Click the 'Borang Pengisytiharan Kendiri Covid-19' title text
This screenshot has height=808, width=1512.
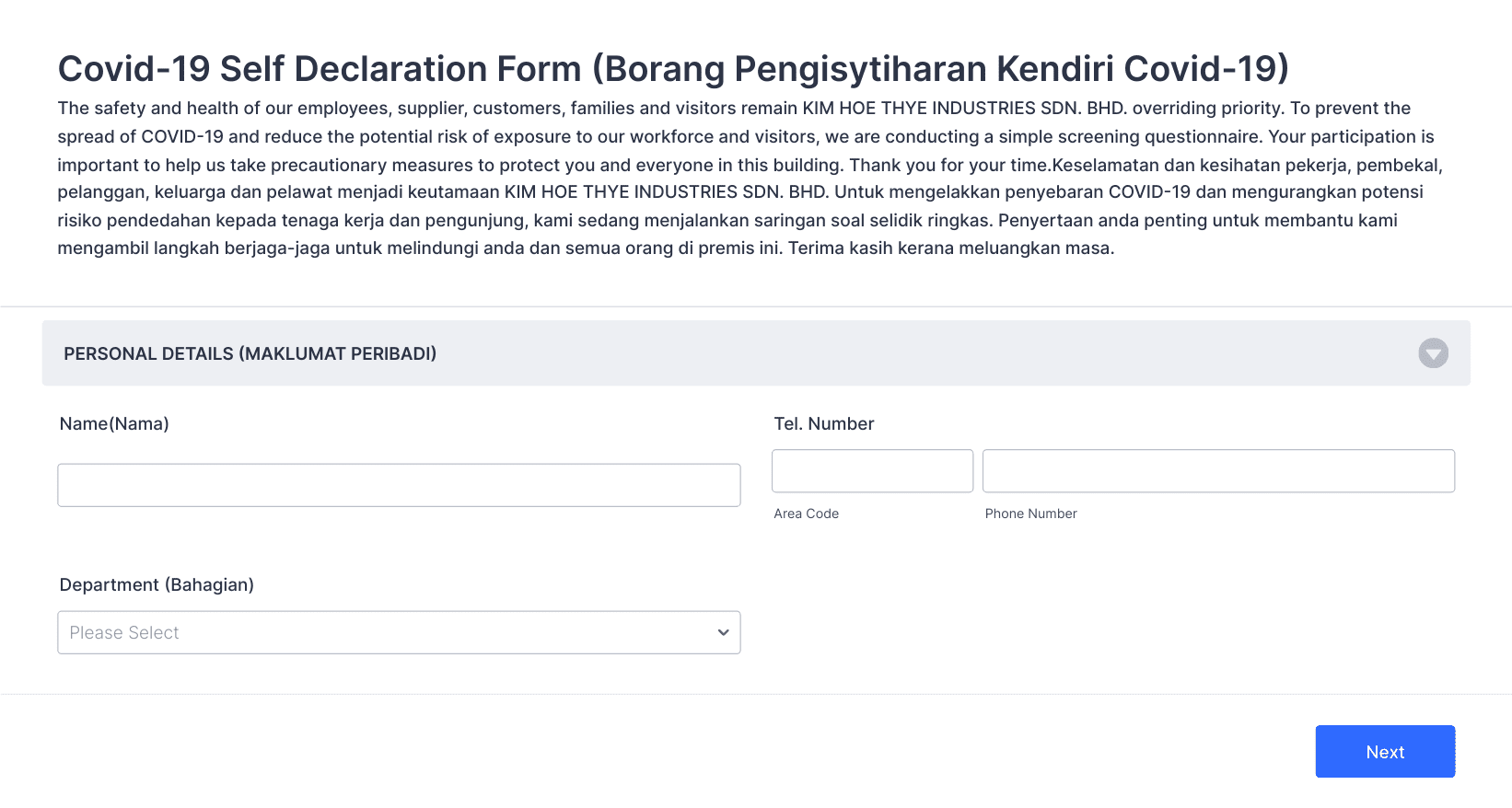[x=939, y=69]
